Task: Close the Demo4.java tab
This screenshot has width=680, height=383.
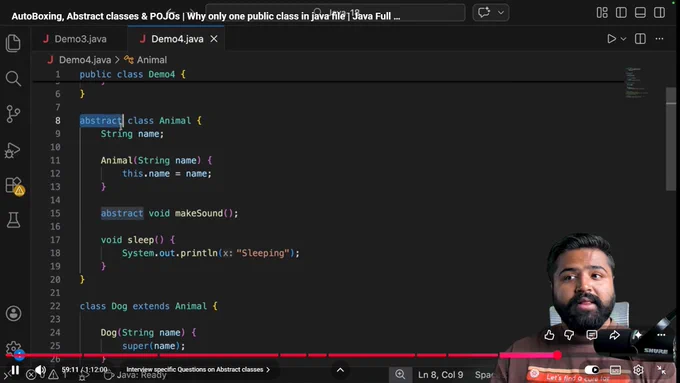Action: (x=214, y=39)
